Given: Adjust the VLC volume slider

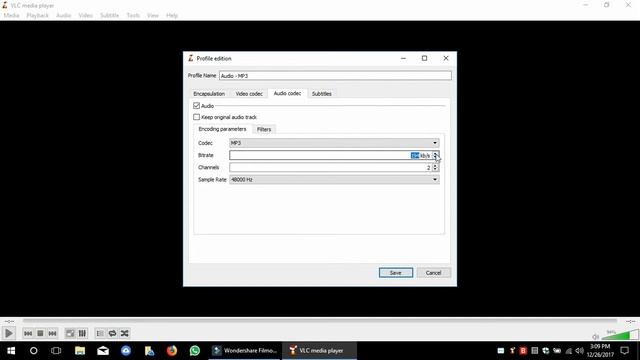Looking at the screenshot, I should click(621, 335).
